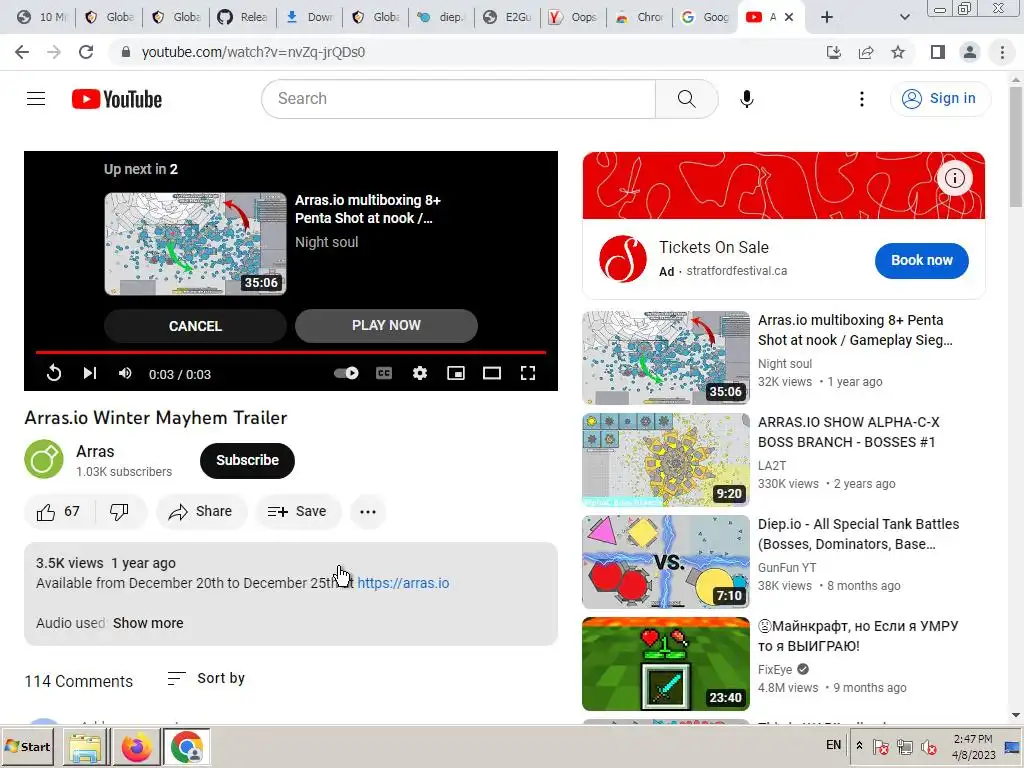Click PLAY NOW for the next video
Viewport: 1024px width, 768px height.
click(386, 325)
